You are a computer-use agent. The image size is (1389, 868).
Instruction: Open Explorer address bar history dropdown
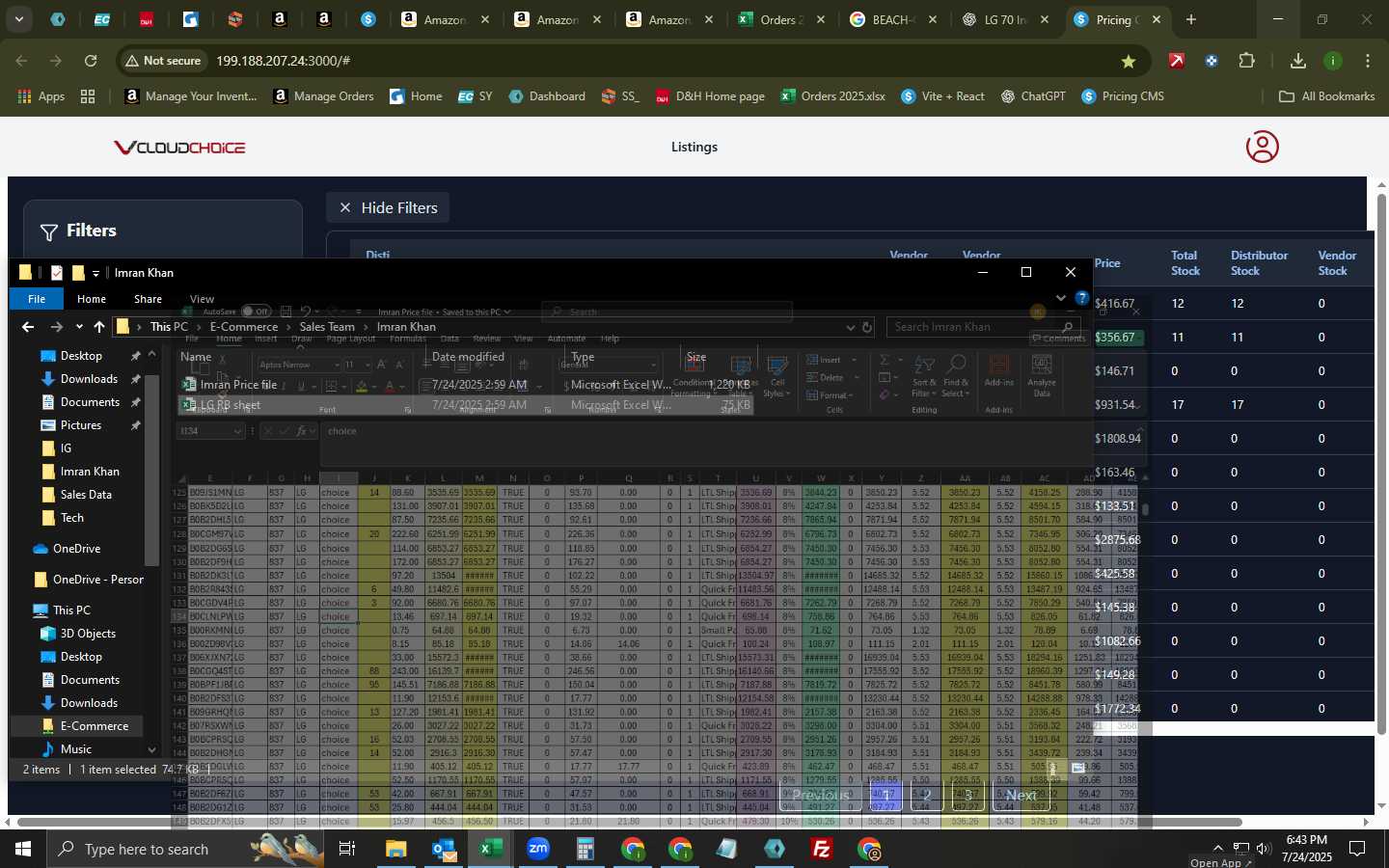tap(850, 327)
